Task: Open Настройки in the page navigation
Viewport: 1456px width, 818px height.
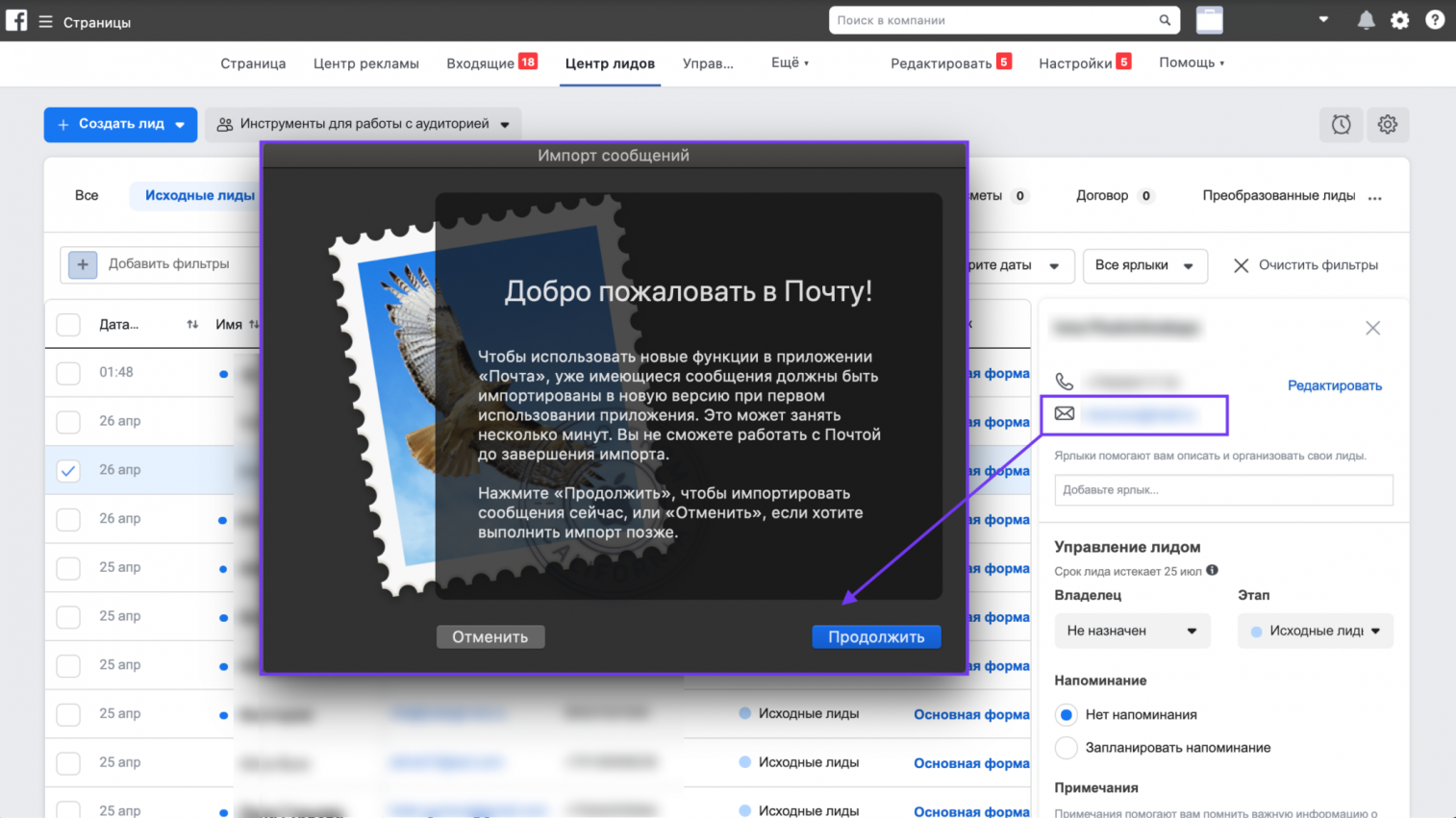Action: (1075, 63)
